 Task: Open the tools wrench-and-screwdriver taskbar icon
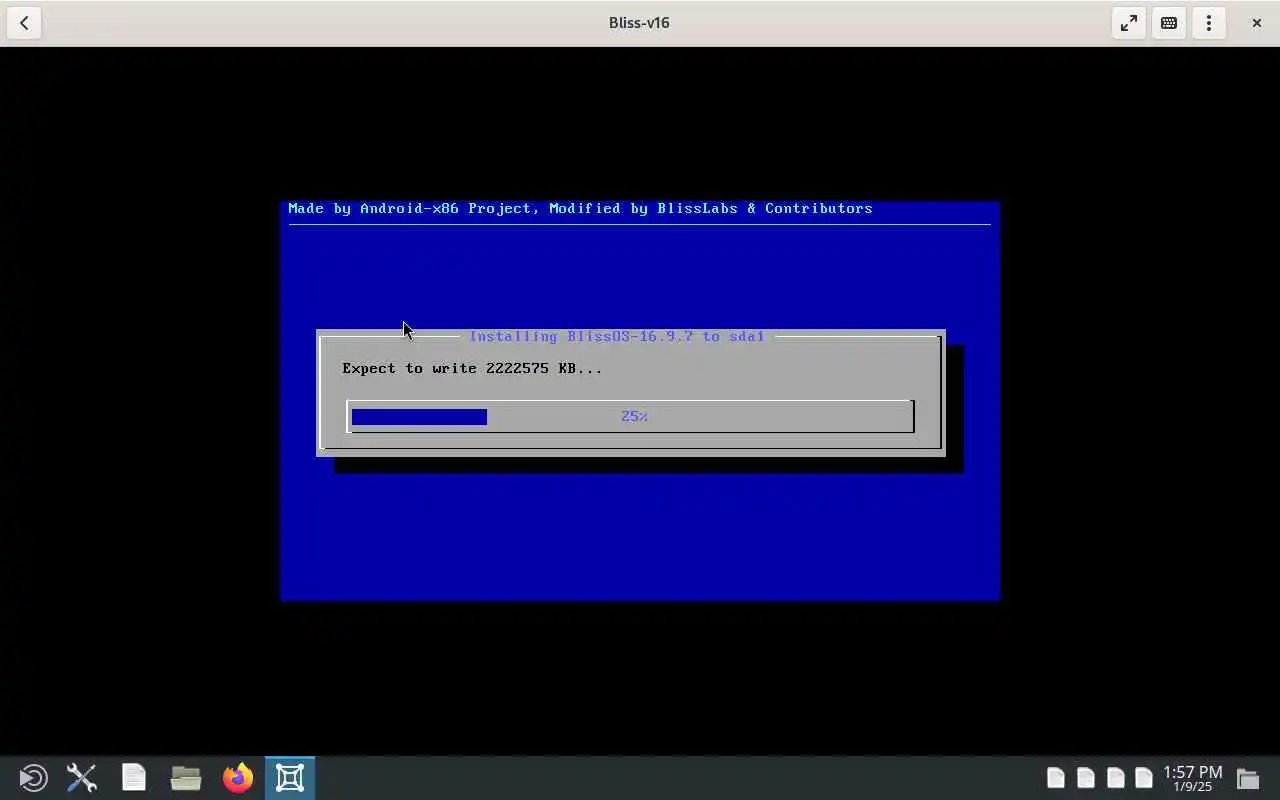pos(82,778)
